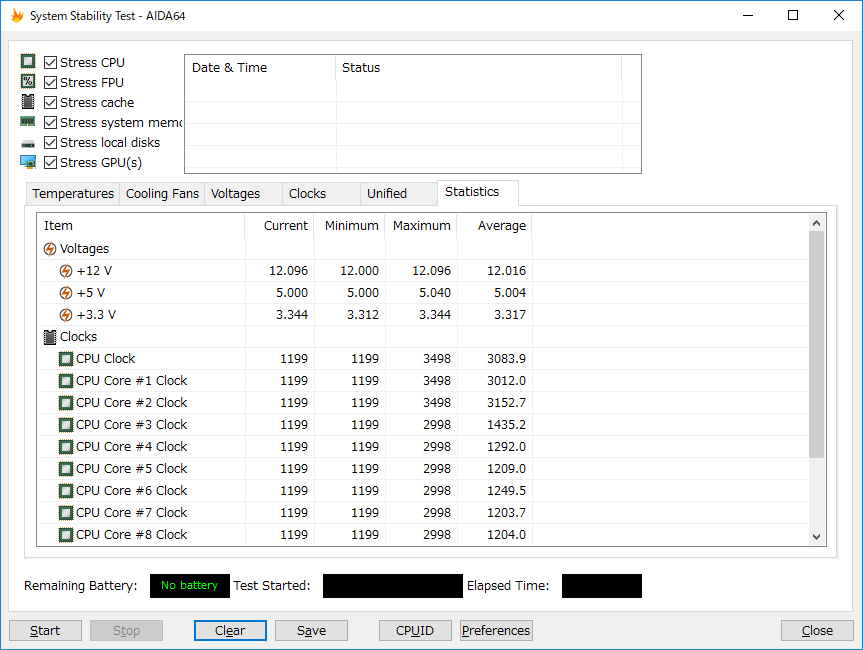Select the Statistics tab

(477, 193)
